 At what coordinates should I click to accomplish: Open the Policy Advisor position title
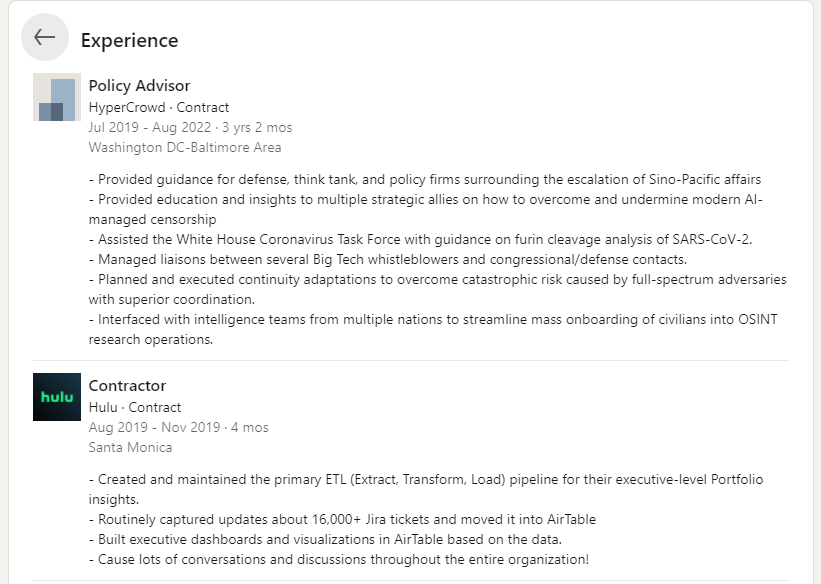point(139,85)
